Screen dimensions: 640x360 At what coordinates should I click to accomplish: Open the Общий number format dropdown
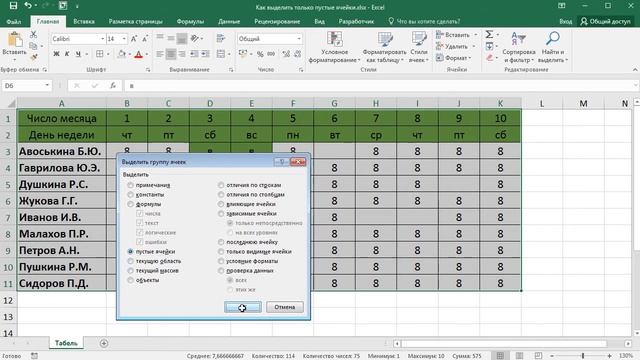point(299,39)
